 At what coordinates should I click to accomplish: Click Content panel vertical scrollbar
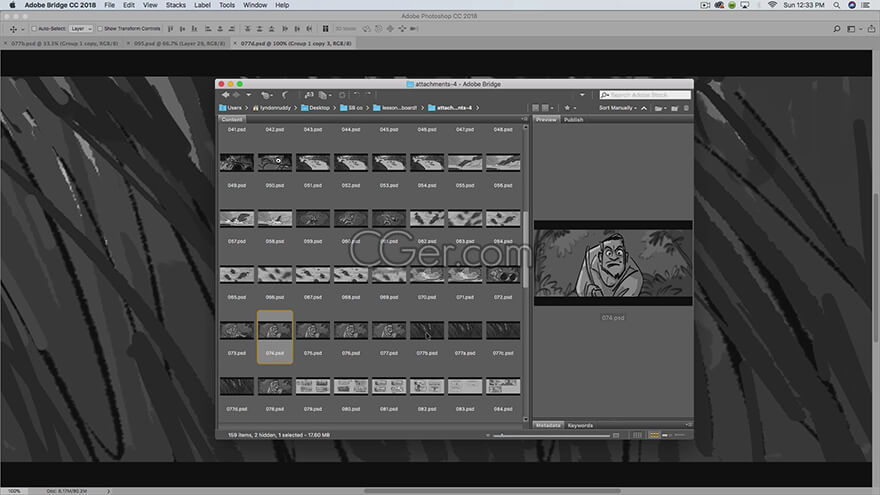point(525,250)
